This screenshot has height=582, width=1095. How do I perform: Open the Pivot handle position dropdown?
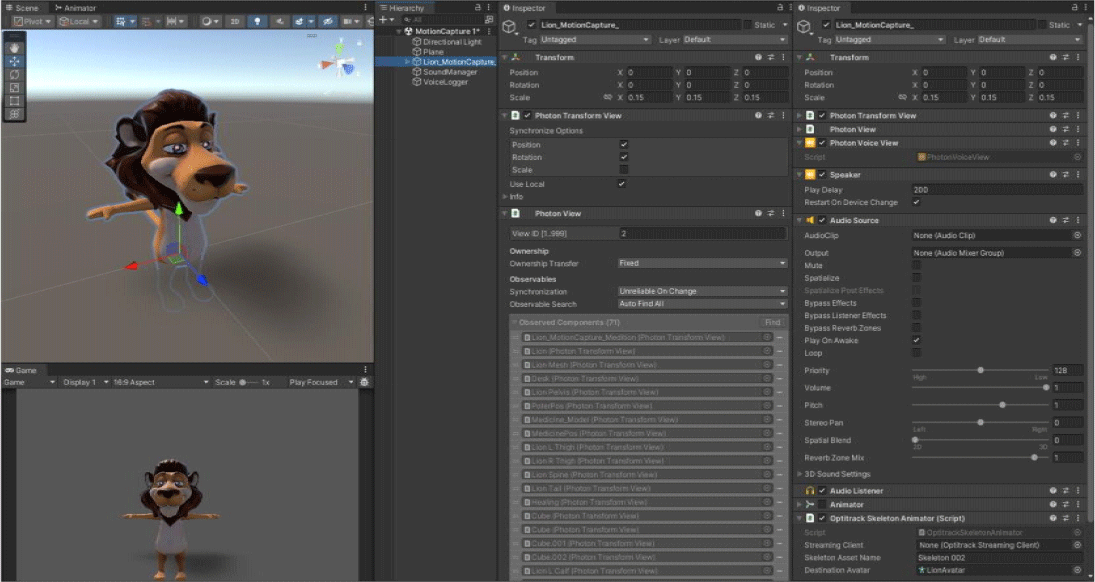[x=33, y=22]
